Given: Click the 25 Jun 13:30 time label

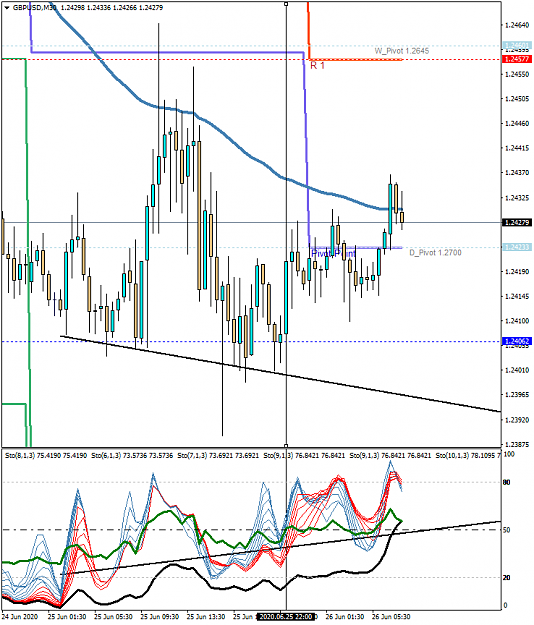Looking at the screenshot, I should tap(206, 617).
